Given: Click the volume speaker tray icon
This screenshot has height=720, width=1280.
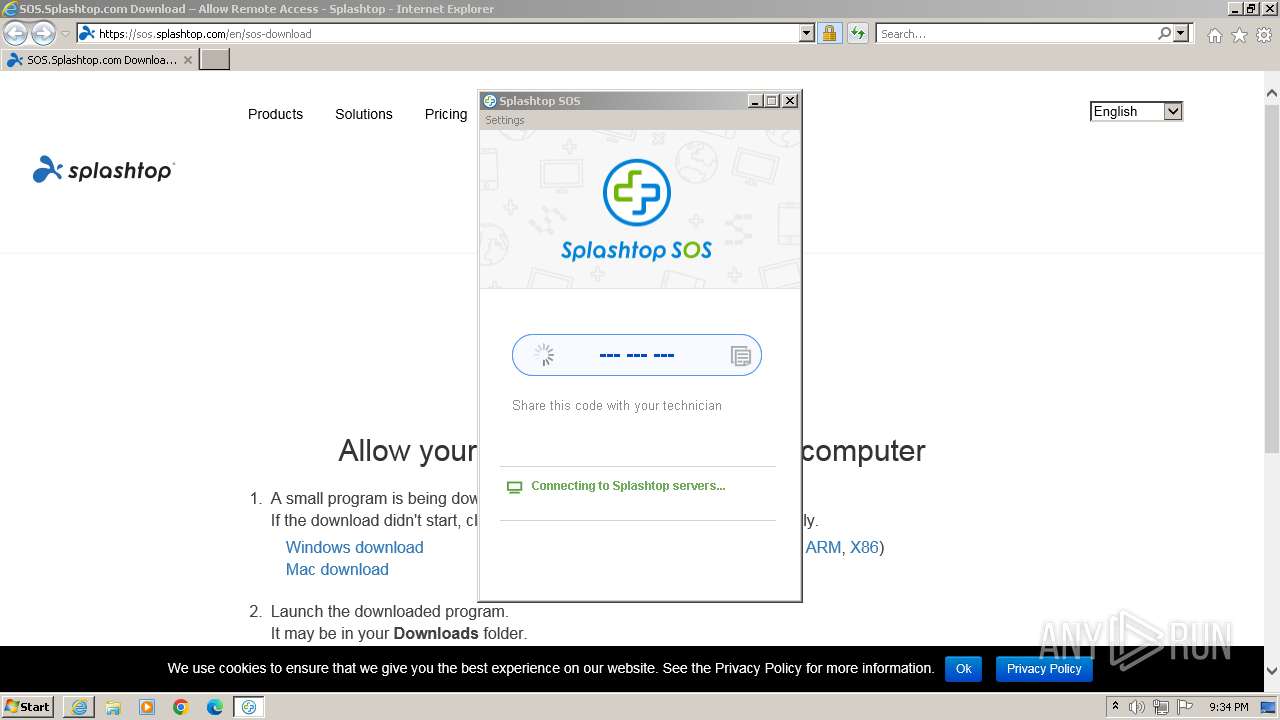Looking at the screenshot, I should pos(1138,707).
